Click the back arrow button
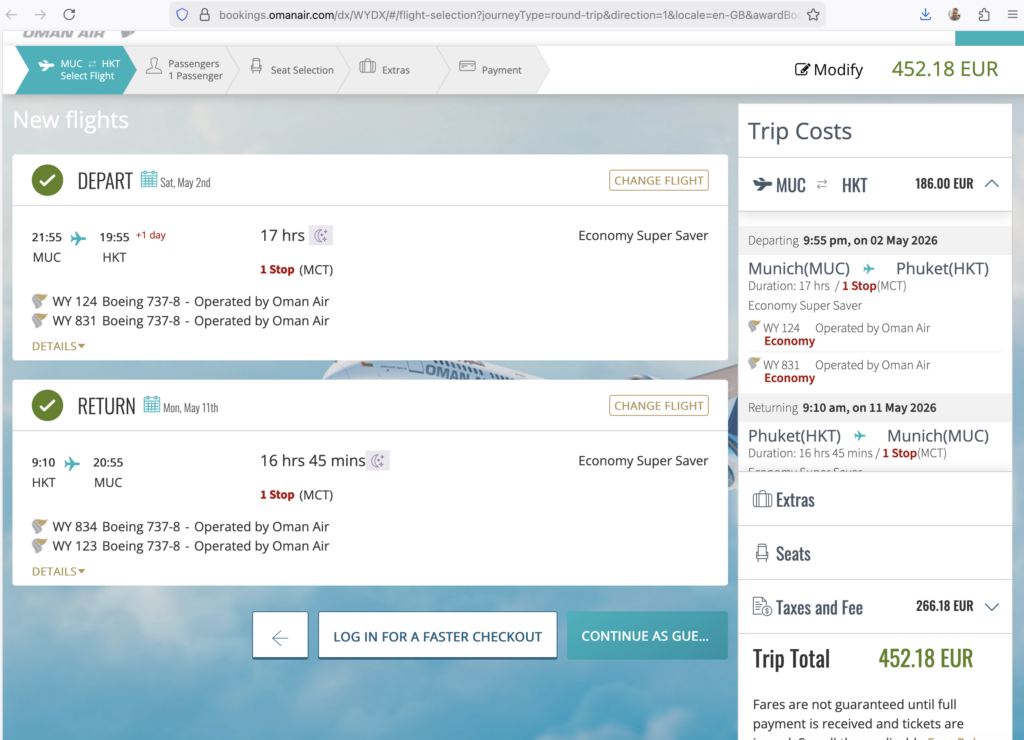1024x740 pixels. coord(280,636)
